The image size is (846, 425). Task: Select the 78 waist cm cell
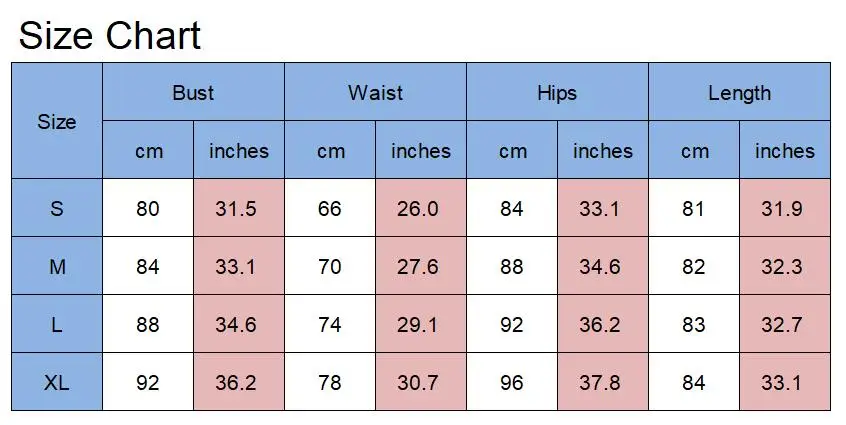(x=330, y=382)
